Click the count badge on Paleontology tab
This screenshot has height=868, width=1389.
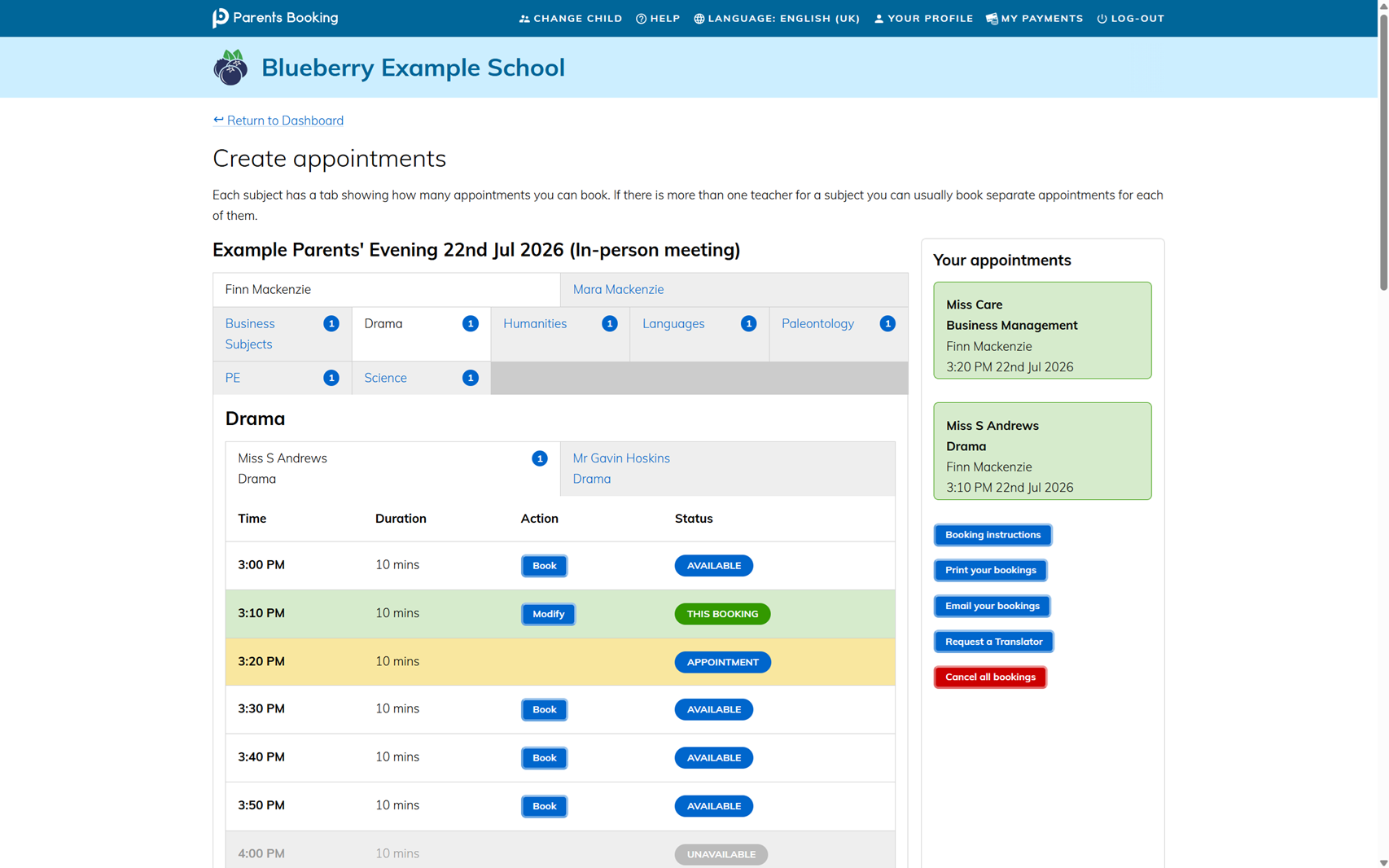887,323
